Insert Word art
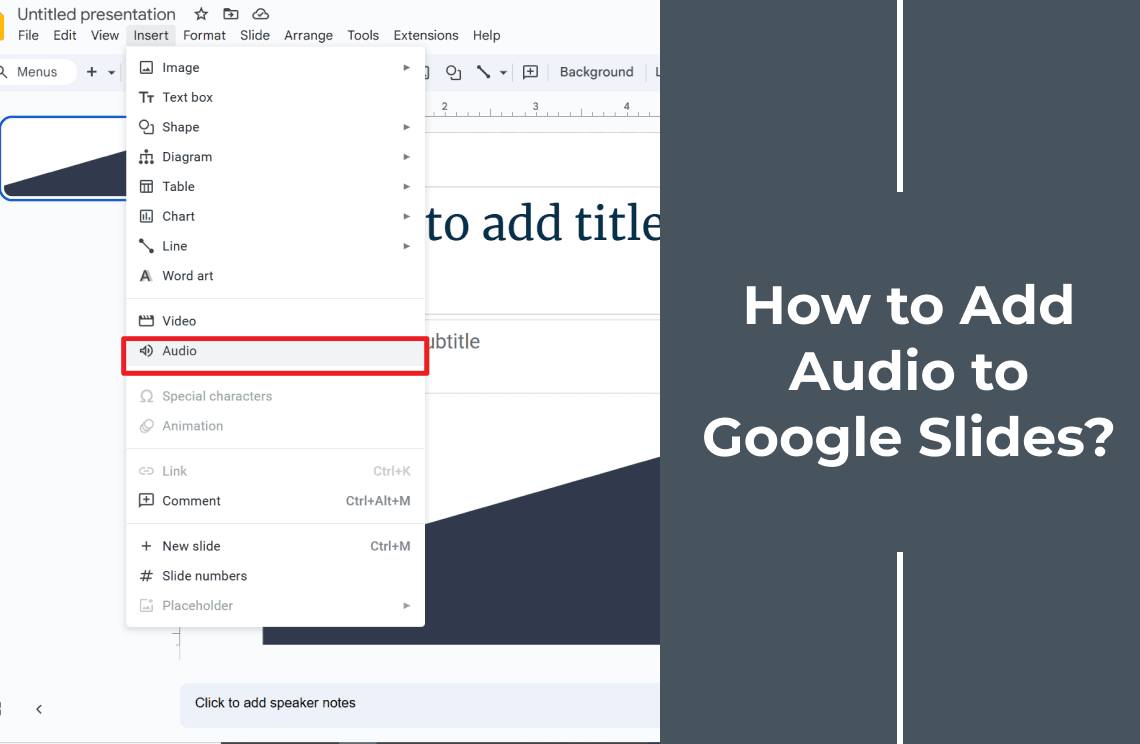 pos(275,276)
